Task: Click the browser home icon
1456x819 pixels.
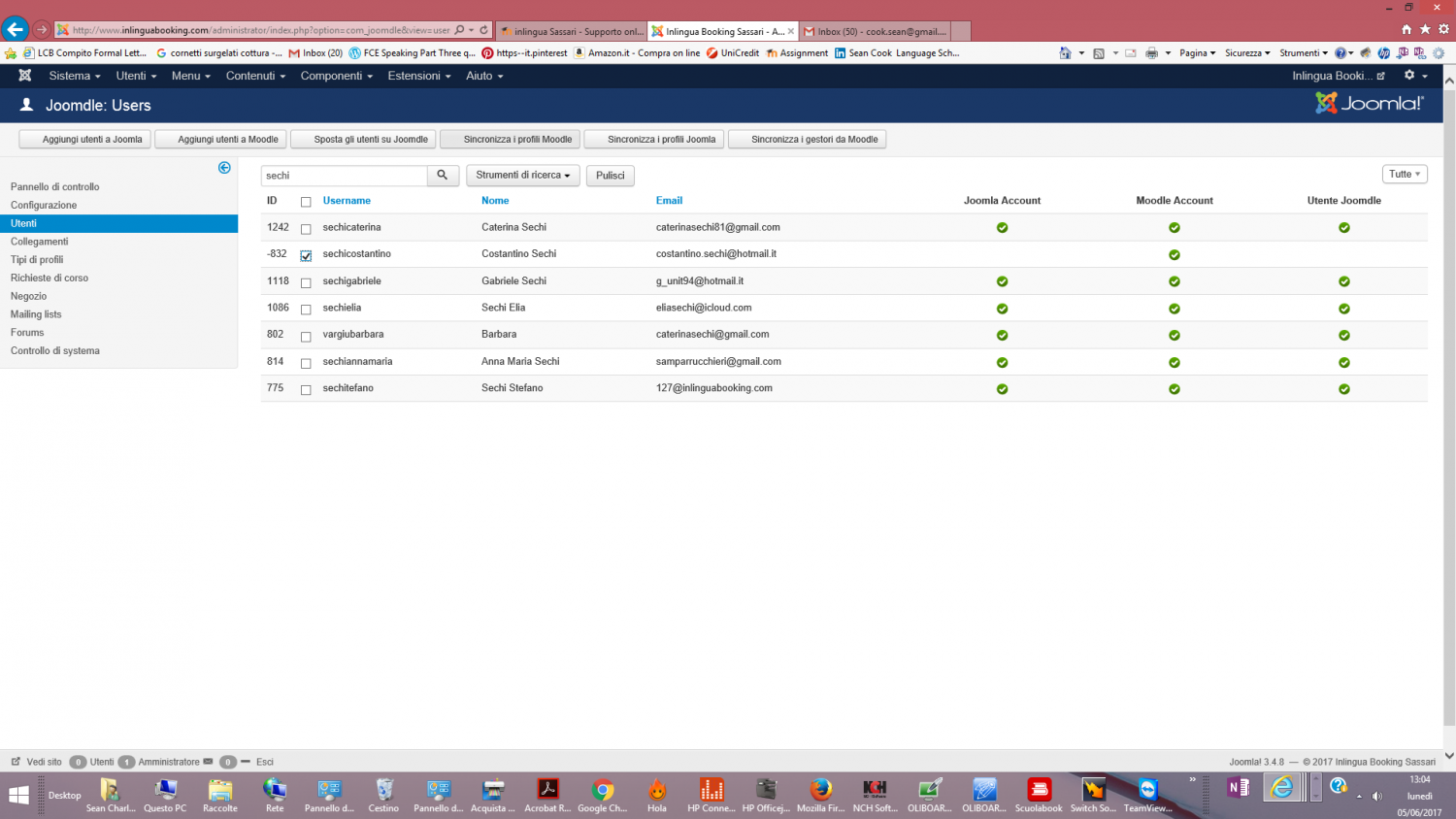Action: point(1406,29)
